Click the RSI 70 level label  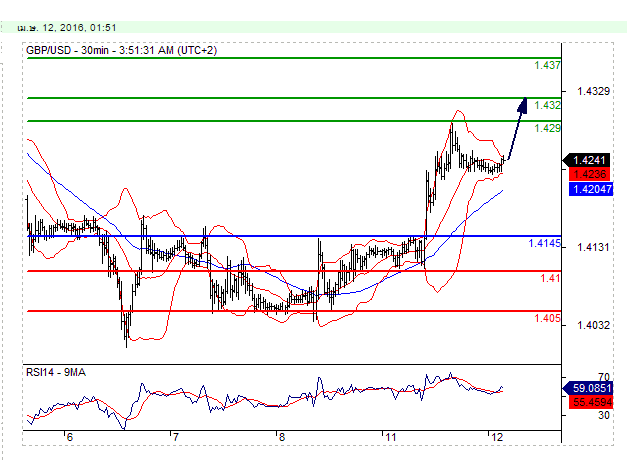[x=604, y=377]
